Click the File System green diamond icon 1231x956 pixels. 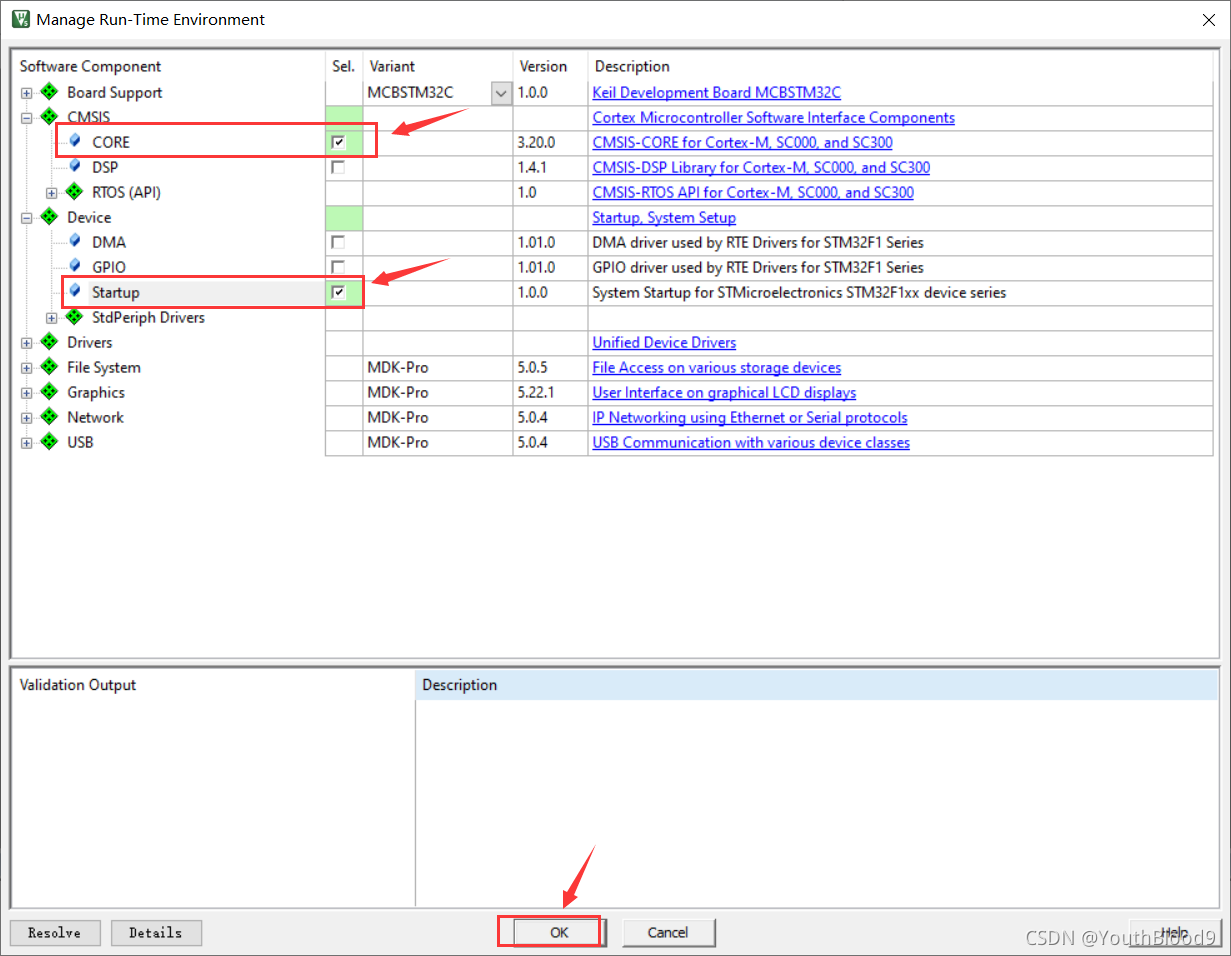point(49,367)
